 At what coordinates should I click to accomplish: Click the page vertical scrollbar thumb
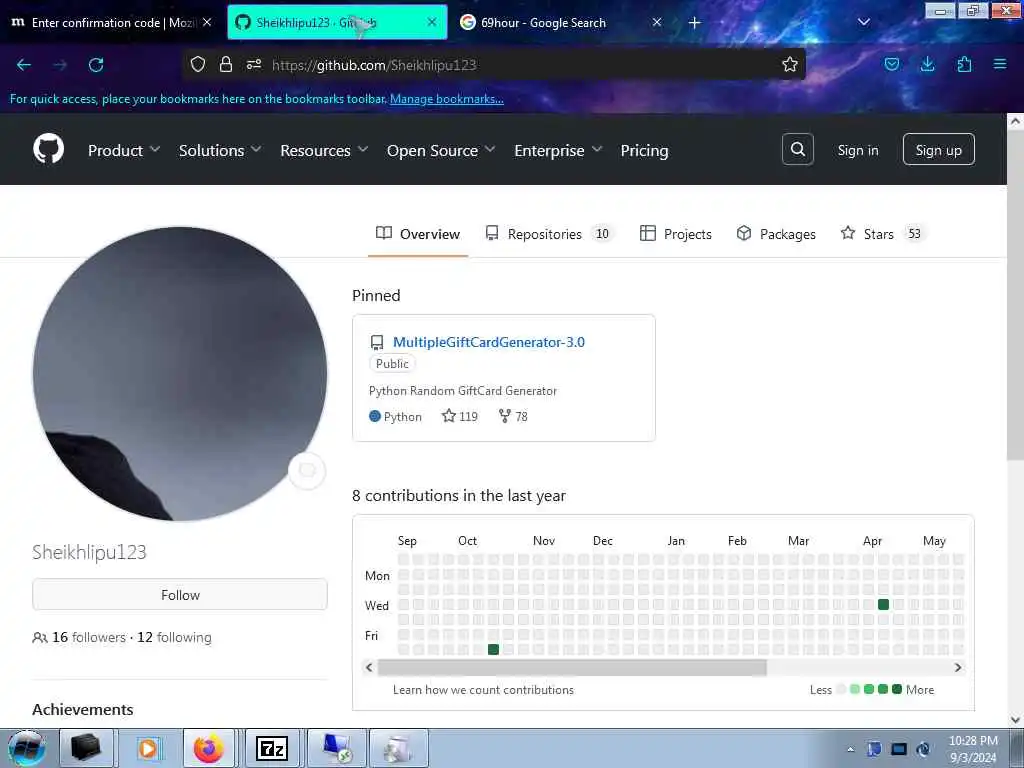click(x=1015, y=294)
